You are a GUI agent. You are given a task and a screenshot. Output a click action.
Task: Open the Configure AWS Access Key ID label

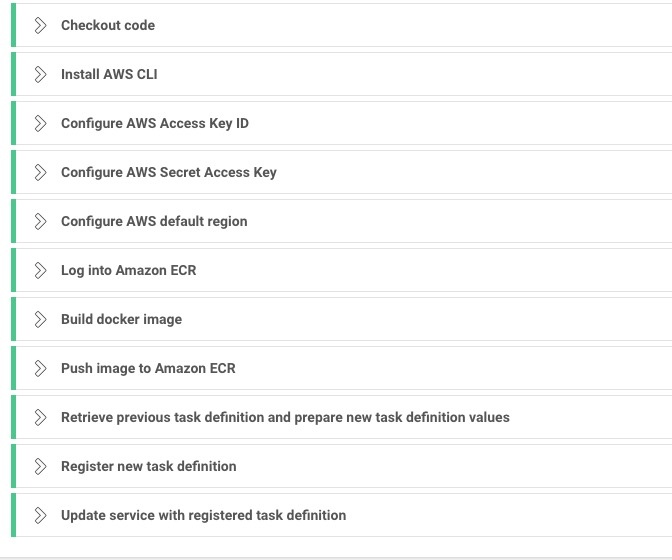coord(155,123)
